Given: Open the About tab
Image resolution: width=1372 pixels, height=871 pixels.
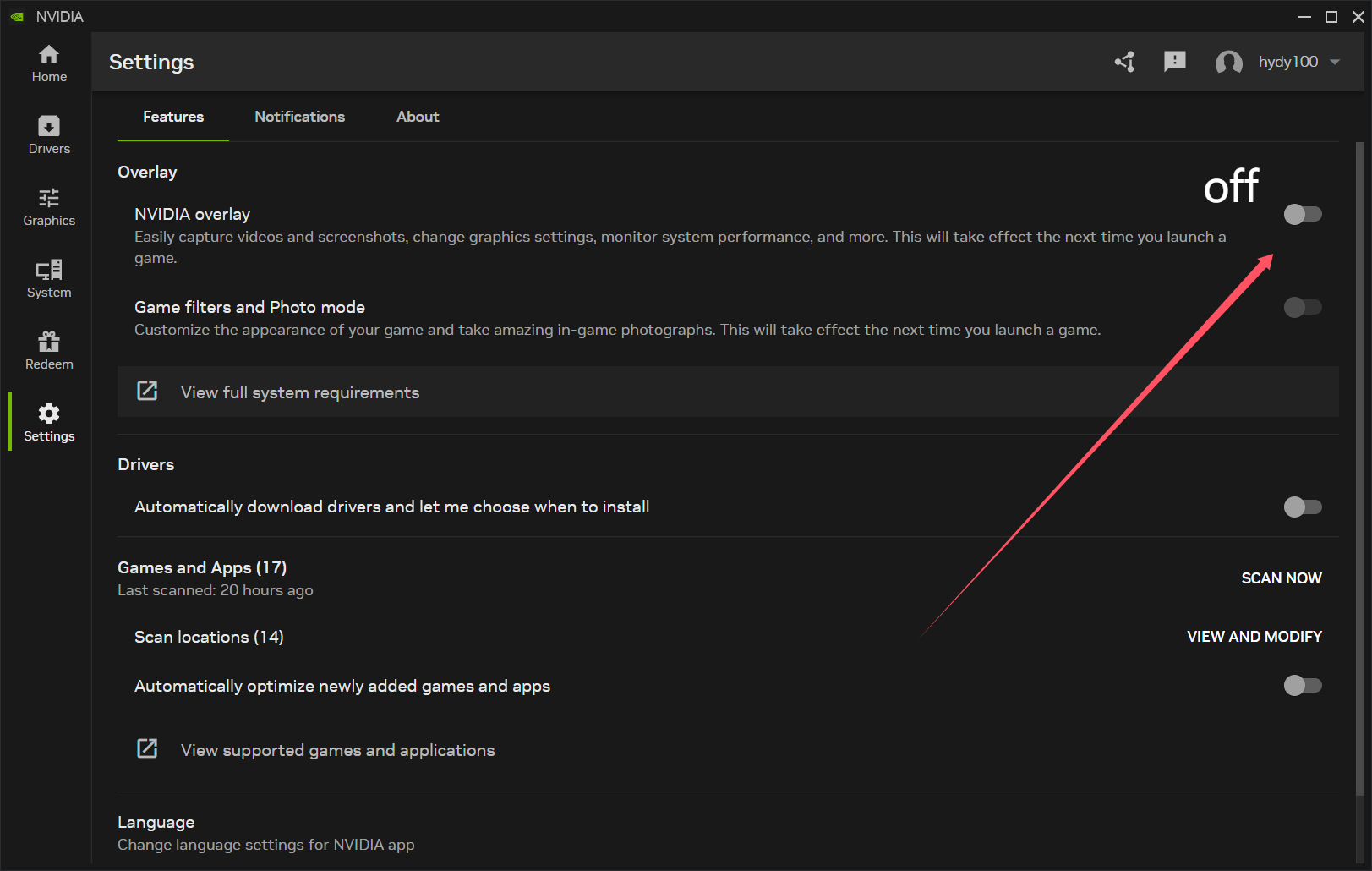Looking at the screenshot, I should 418,117.
